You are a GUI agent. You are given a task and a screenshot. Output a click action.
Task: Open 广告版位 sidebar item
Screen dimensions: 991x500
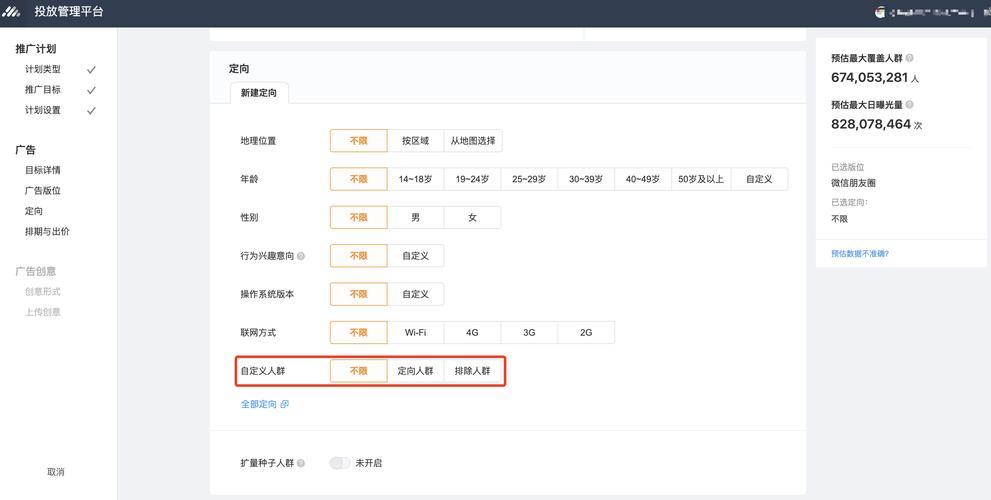(43, 190)
